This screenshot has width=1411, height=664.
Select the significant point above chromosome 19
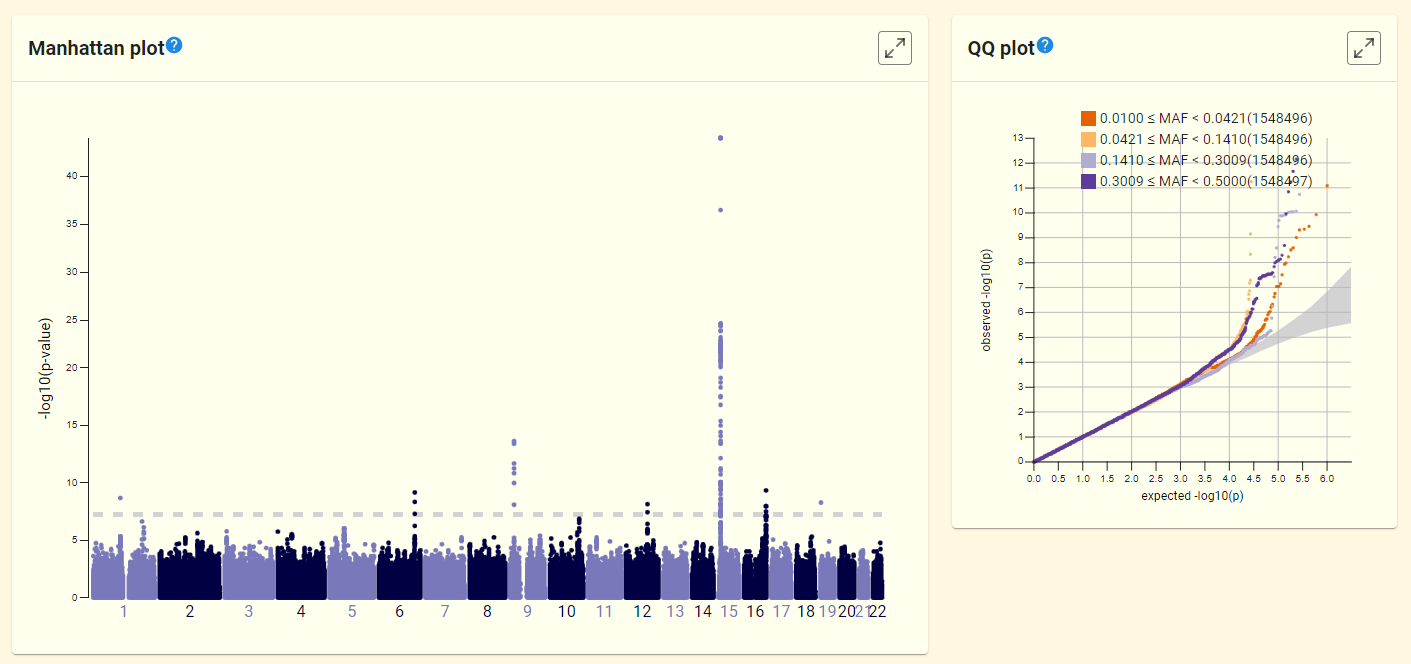pyautogui.click(x=821, y=502)
